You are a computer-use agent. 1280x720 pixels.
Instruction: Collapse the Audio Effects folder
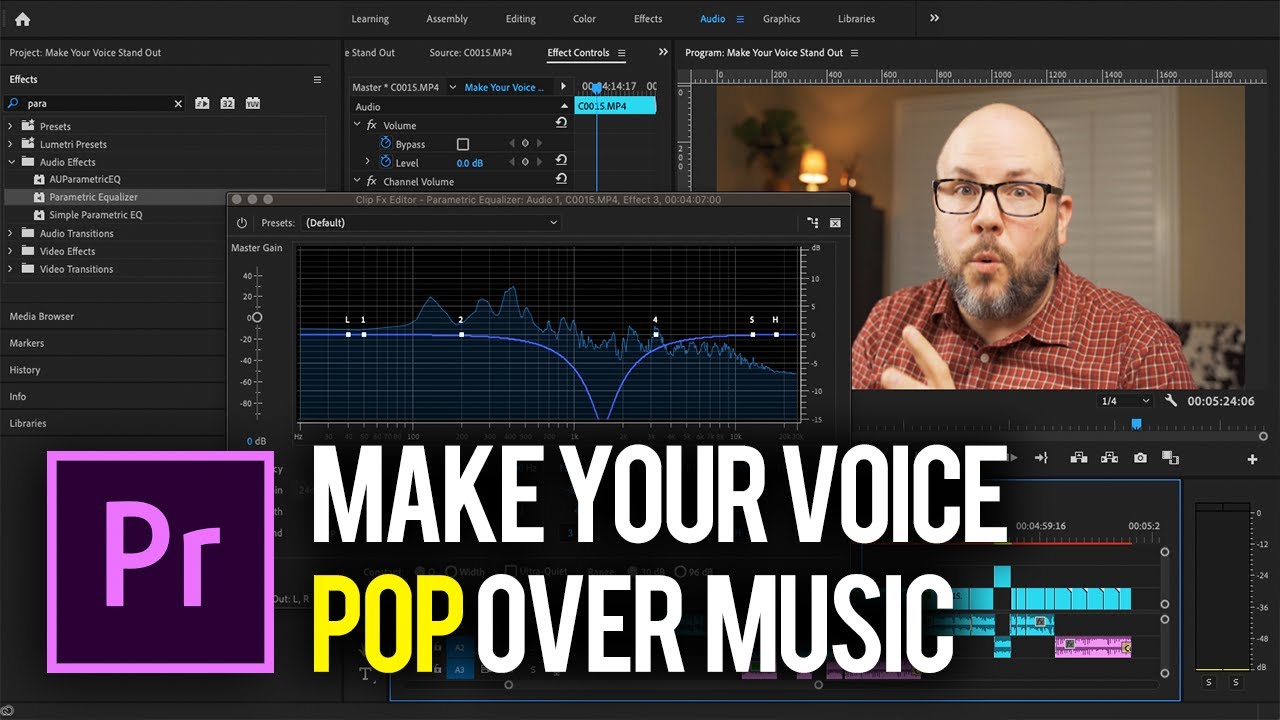point(11,162)
